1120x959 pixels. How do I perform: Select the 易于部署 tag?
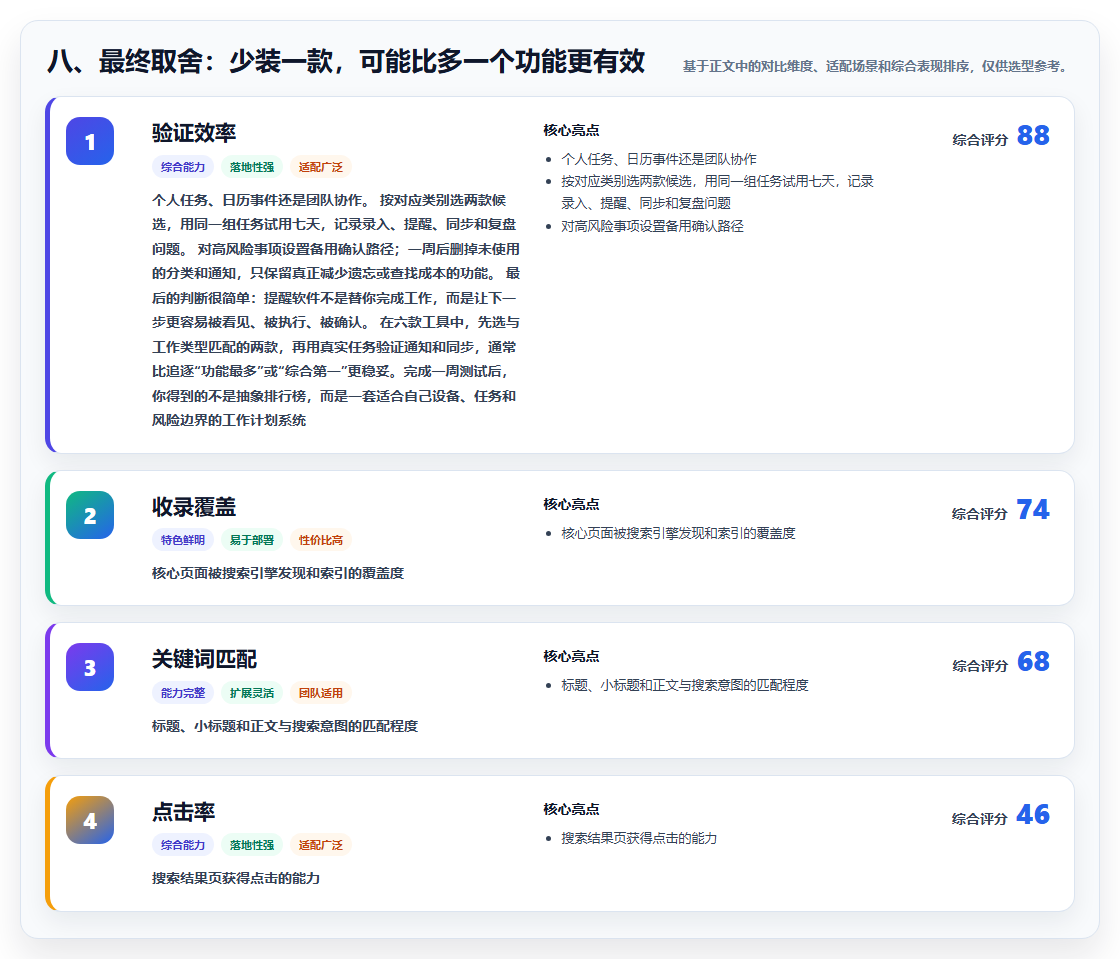point(252,540)
